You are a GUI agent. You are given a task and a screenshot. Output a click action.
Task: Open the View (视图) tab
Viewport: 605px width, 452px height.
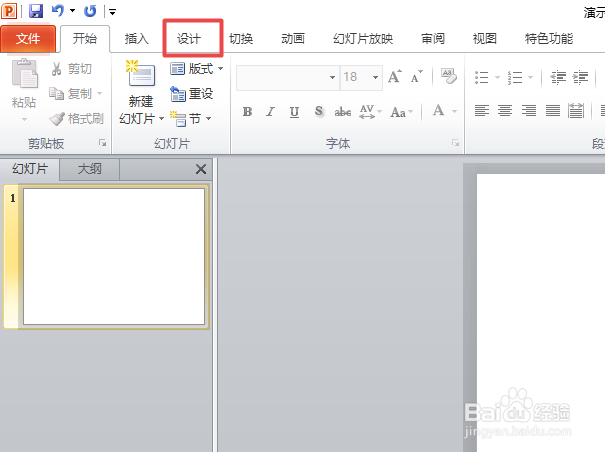(x=485, y=39)
